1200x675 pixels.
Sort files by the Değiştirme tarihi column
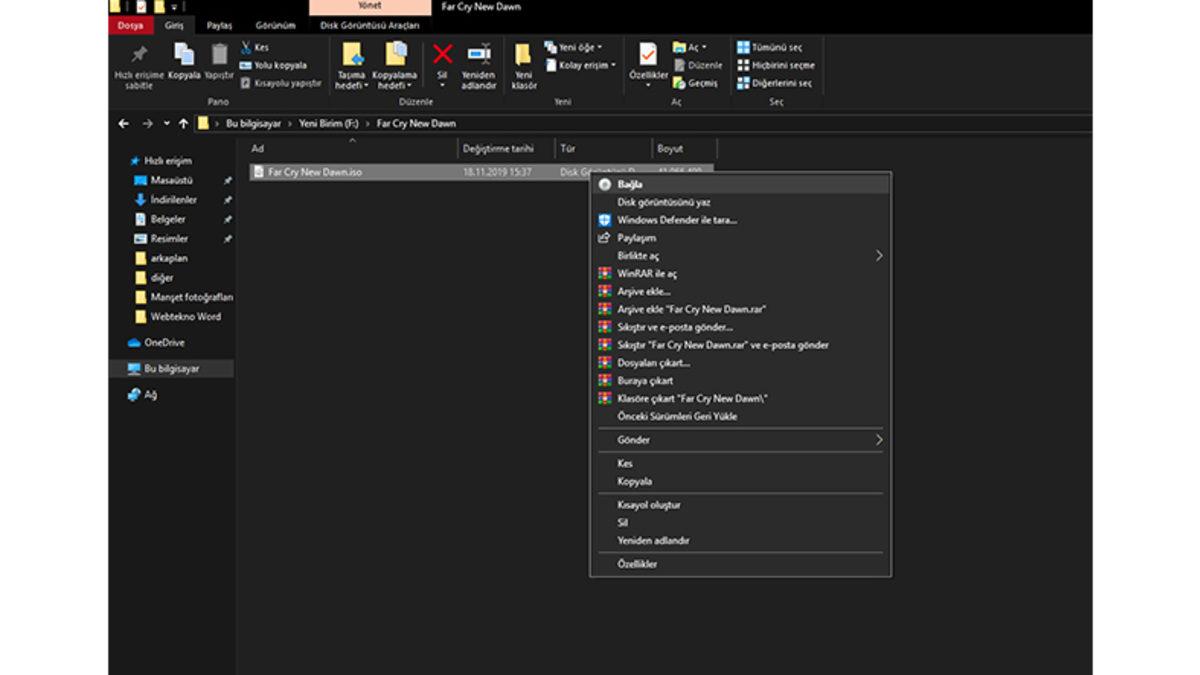point(498,149)
